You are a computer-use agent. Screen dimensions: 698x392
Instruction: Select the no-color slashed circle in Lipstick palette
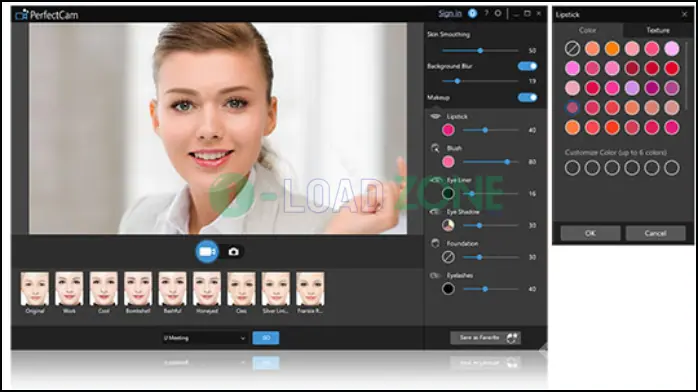[x=572, y=48]
